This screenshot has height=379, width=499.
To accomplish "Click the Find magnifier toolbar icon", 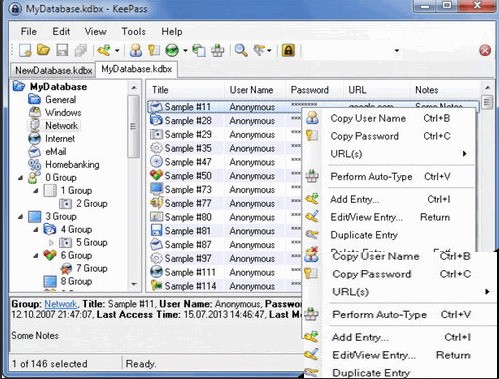I will pos(241,51).
